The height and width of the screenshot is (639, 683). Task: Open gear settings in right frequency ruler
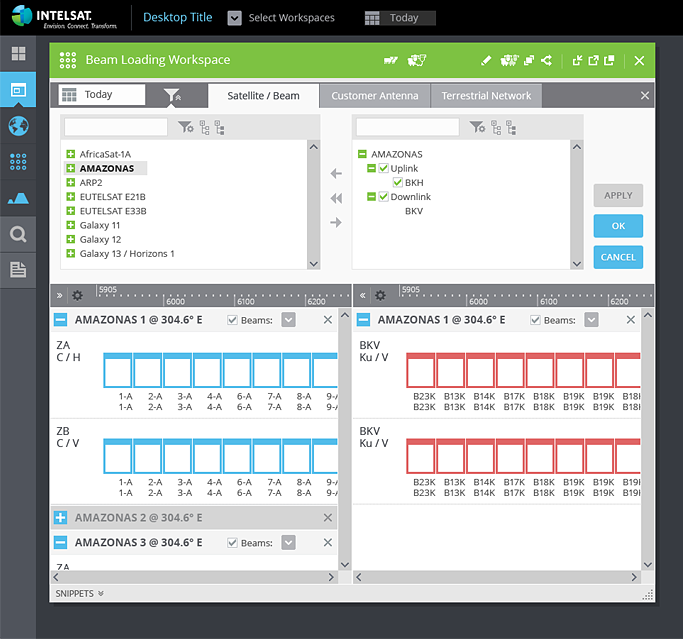point(380,295)
